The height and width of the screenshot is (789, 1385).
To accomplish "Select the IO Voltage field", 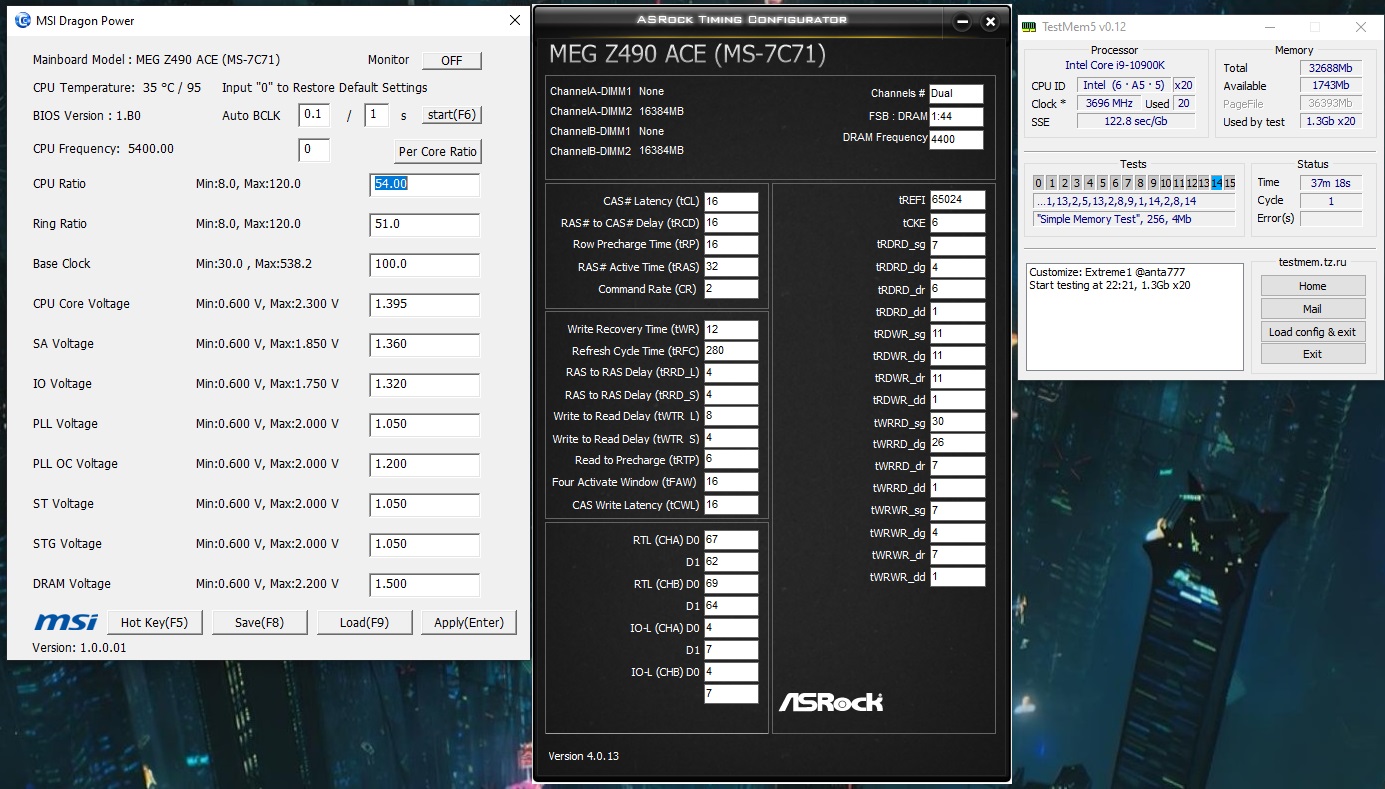I will [x=425, y=384].
